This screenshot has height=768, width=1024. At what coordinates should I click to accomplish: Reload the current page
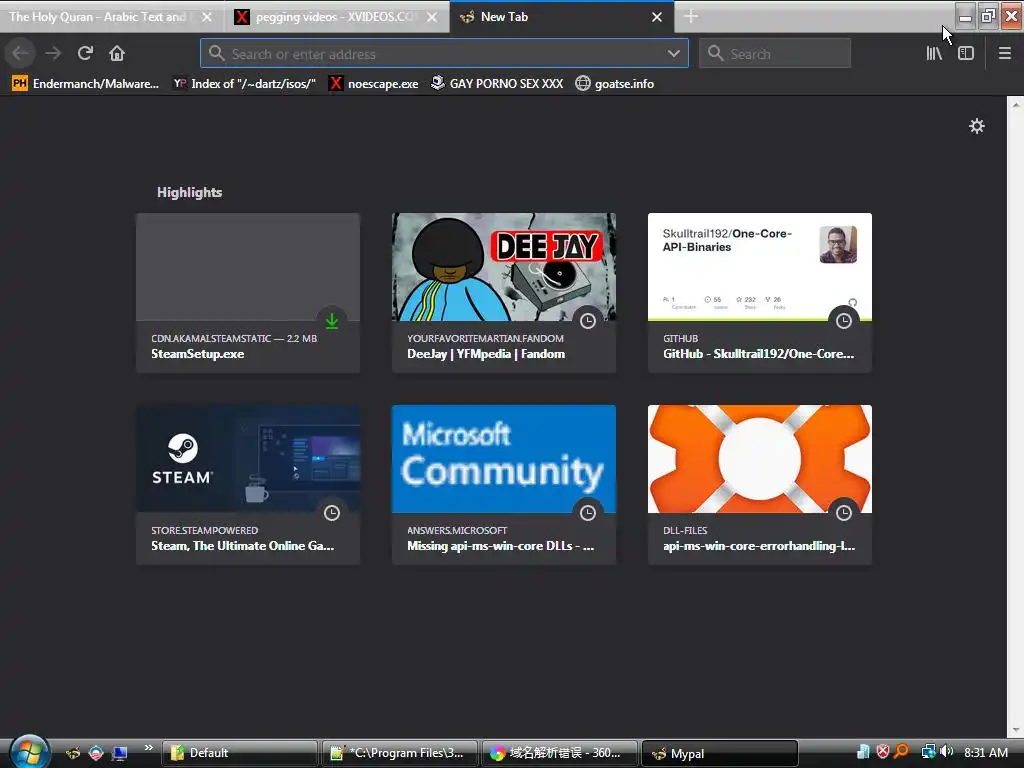(x=85, y=53)
